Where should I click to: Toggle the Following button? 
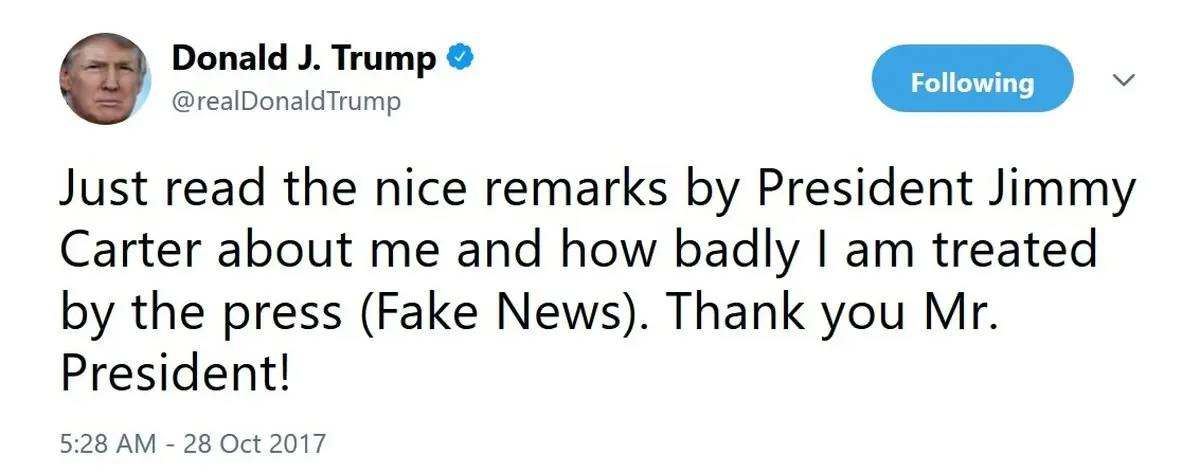972,82
